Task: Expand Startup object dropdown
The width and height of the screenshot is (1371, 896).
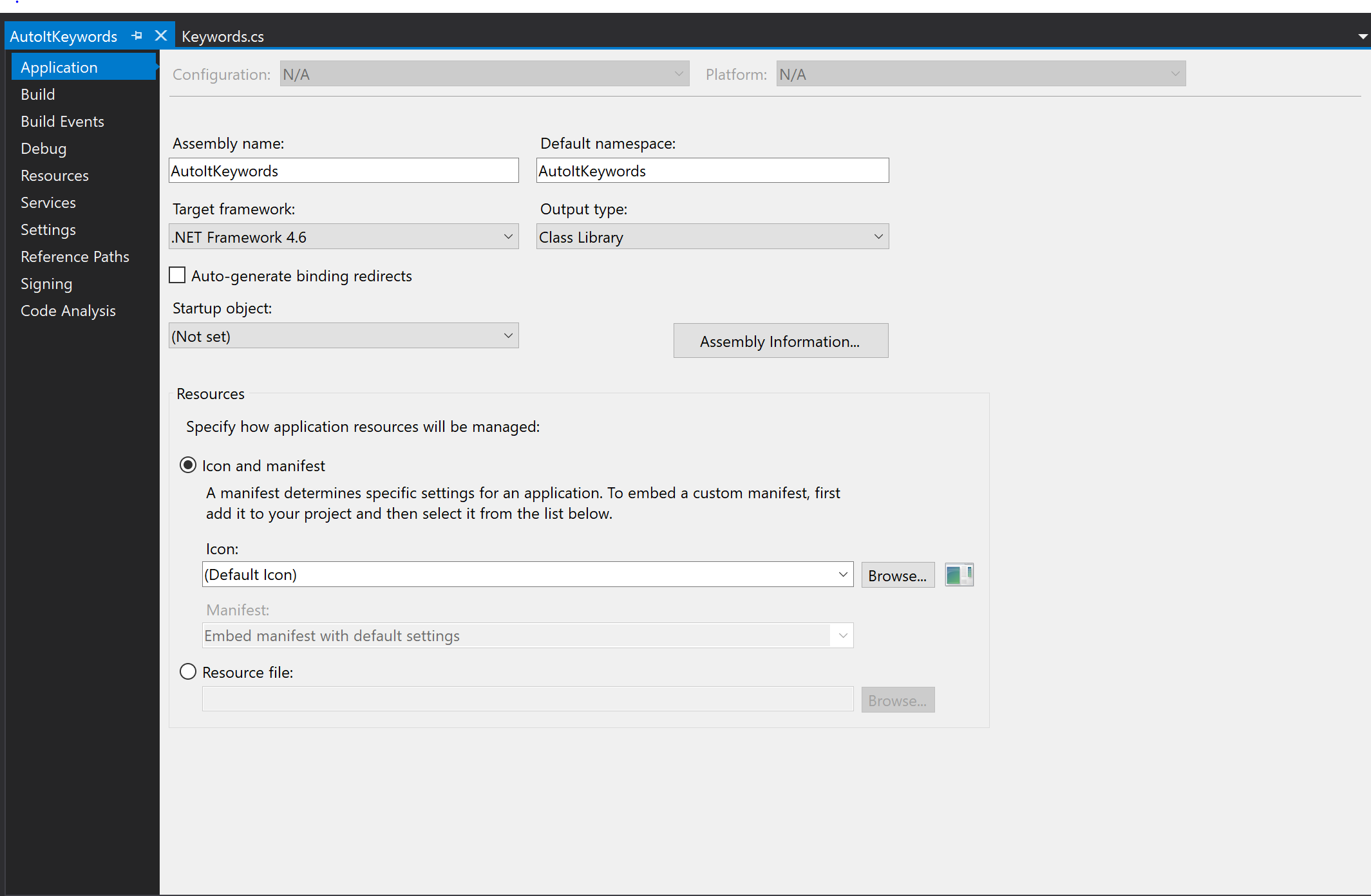Action: pyautogui.click(x=508, y=336)
